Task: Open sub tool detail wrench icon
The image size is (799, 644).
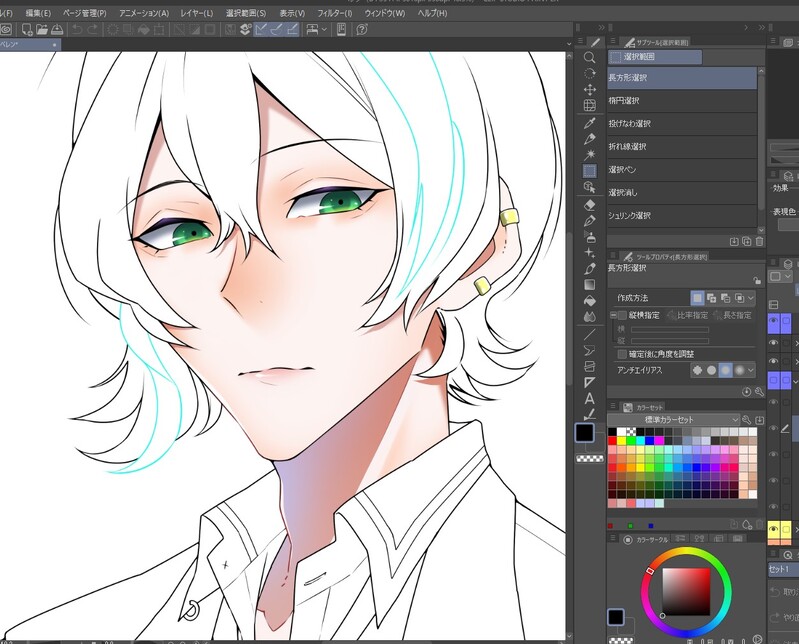Action: (x=759, y=392)
